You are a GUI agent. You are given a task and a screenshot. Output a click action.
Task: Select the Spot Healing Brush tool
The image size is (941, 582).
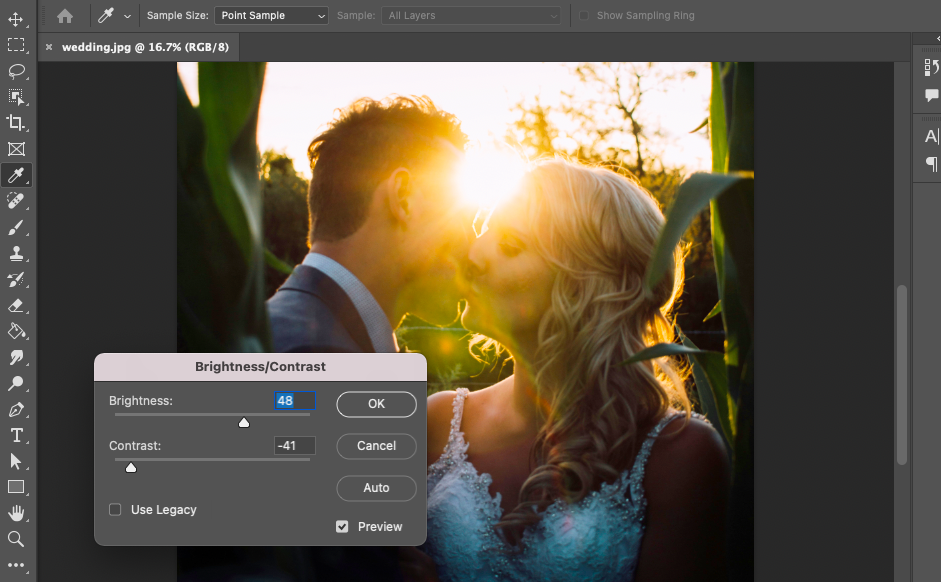pos(16,201)
